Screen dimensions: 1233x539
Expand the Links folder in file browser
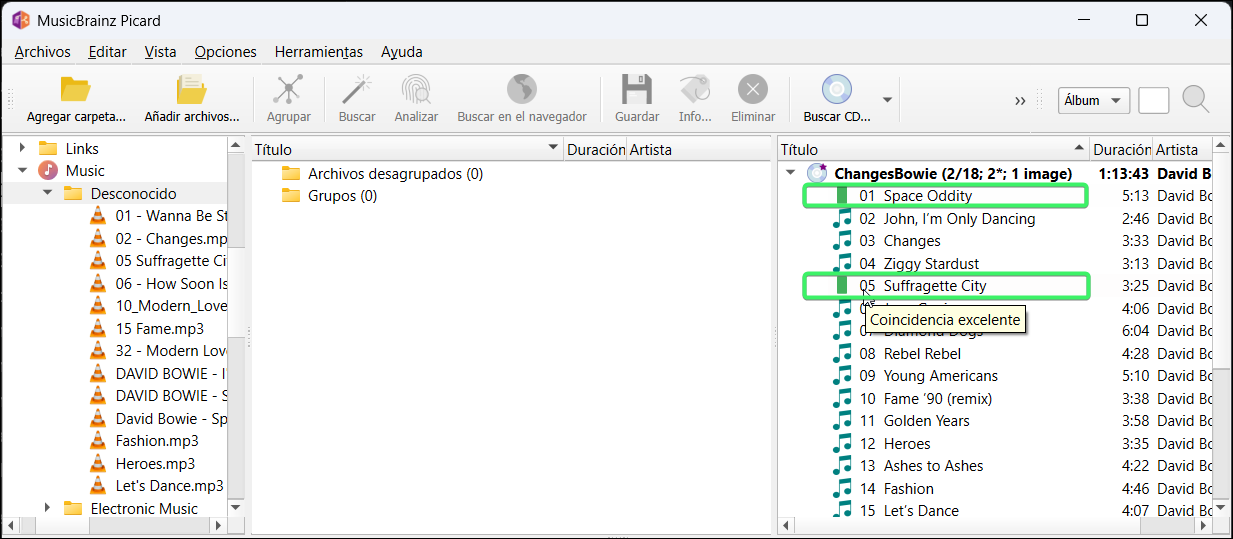click(x=22, y=148)
